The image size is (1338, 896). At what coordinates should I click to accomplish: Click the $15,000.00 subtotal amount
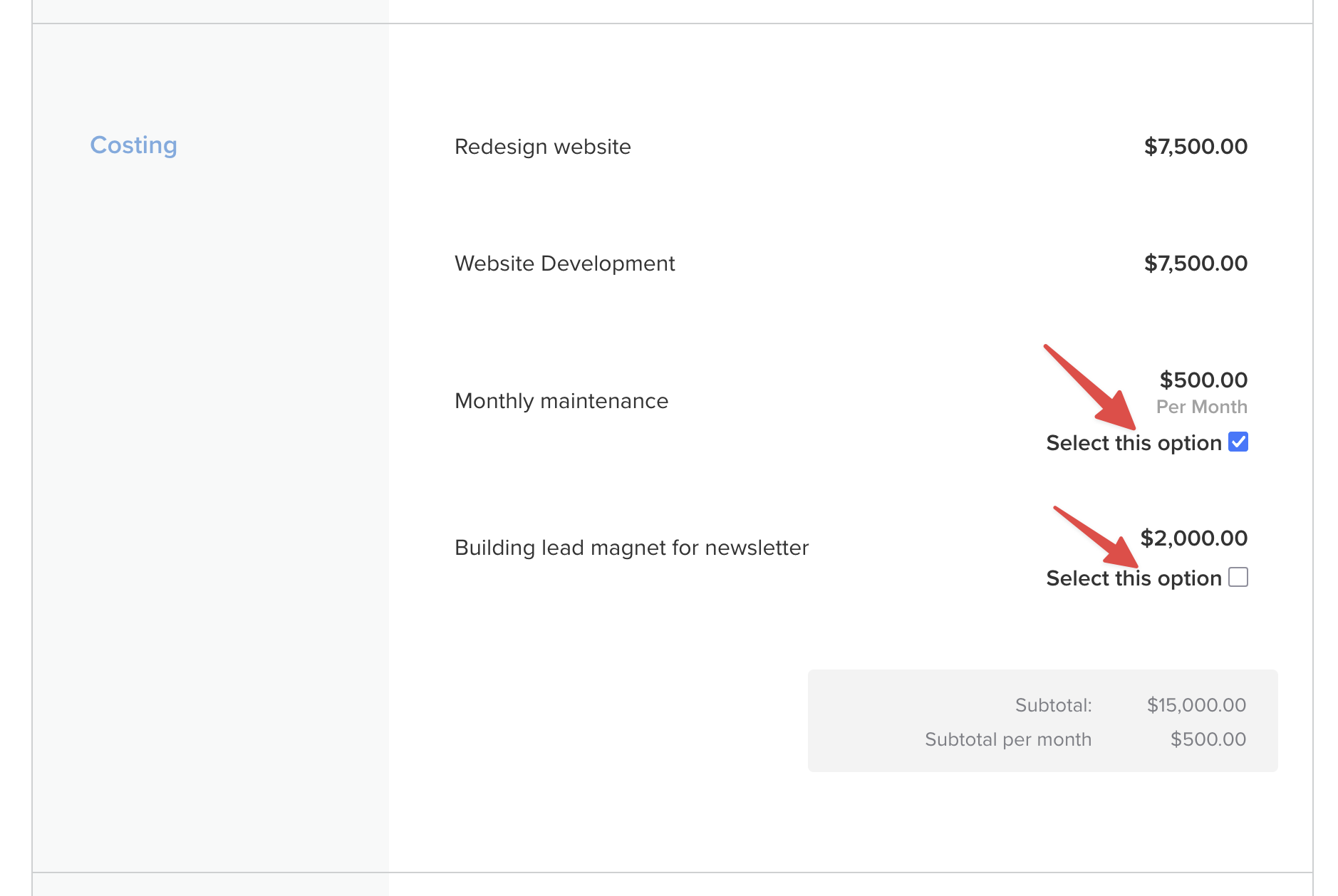click(1196, 705)
